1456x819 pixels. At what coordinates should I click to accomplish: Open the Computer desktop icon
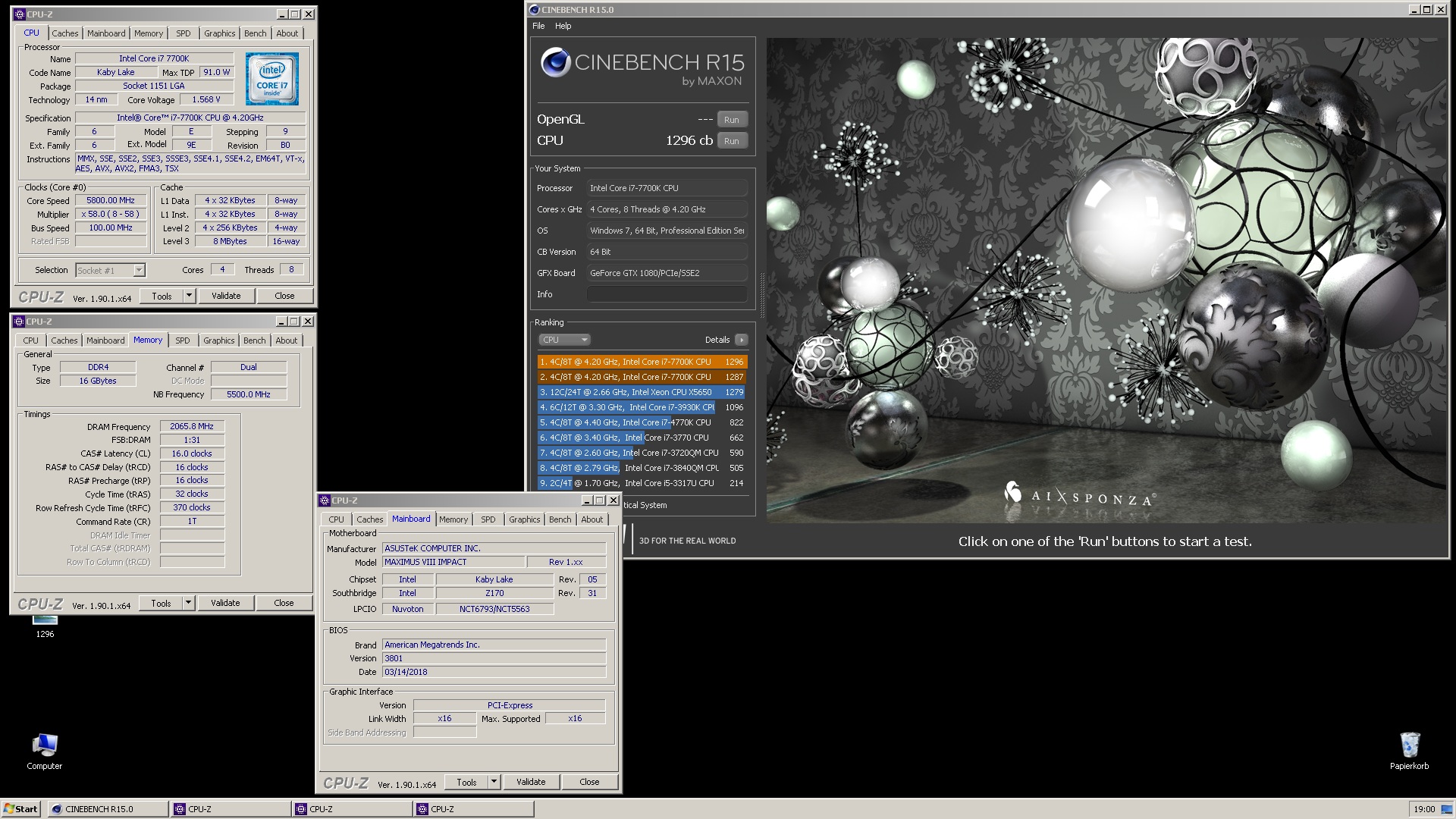[45, 752]
